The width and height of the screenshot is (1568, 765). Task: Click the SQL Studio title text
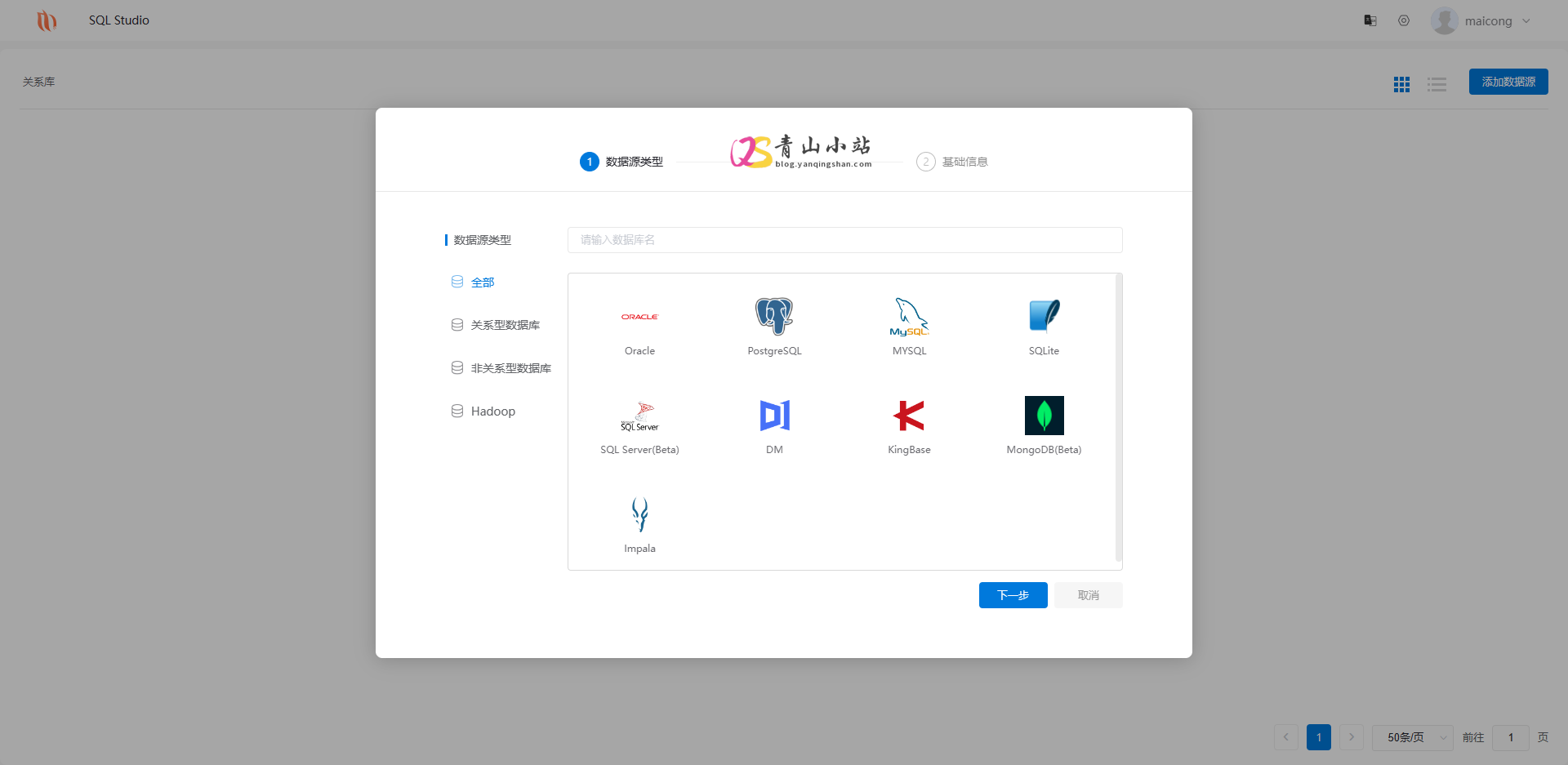pyautogui.click(x=119, y=20)
